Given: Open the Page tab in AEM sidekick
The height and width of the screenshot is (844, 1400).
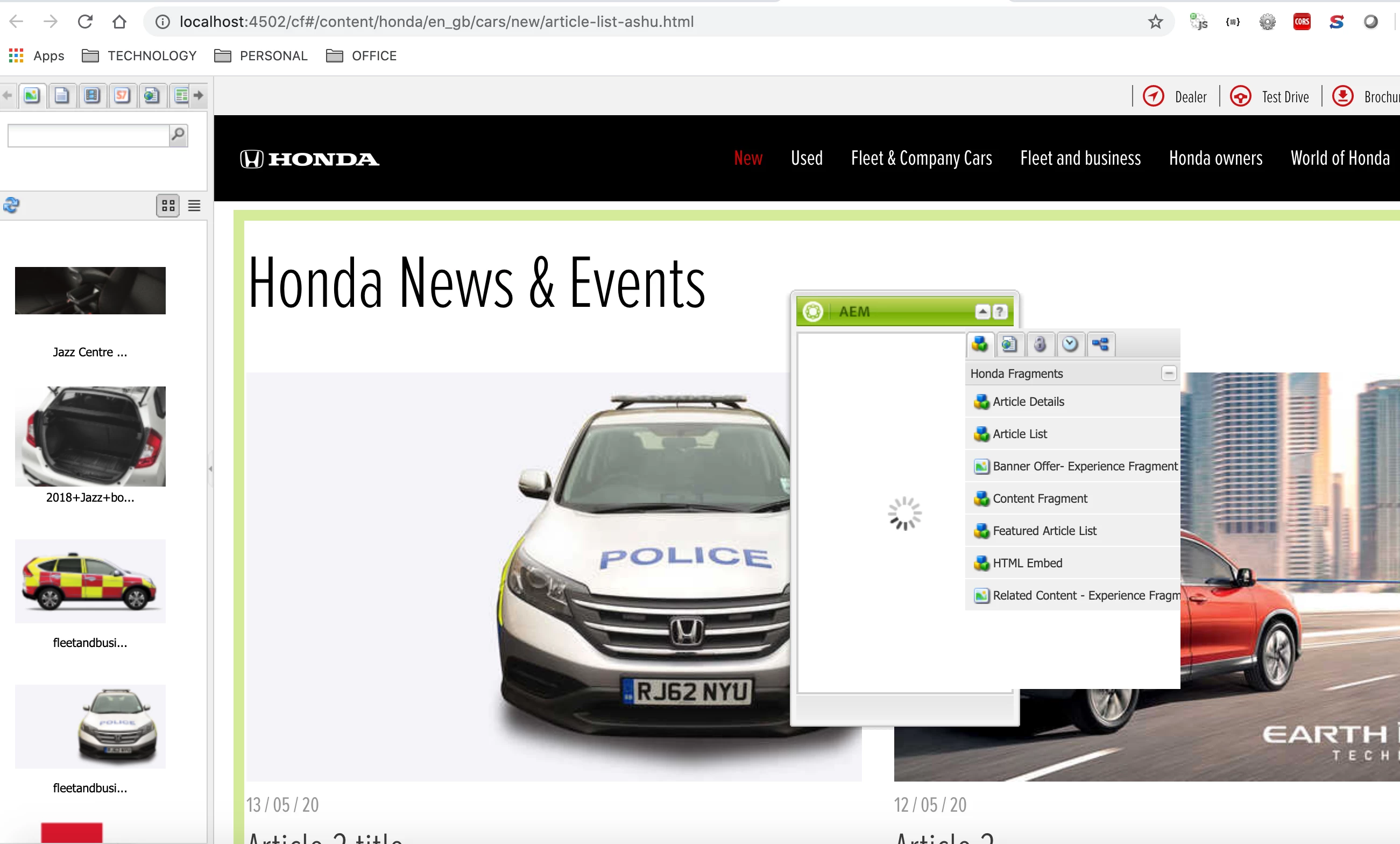Looking at the screenshot, I should click(1009, 344).
